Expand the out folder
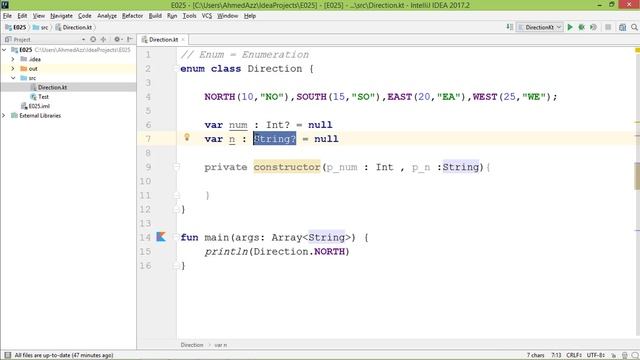This screenshot has width=640, height=360. click(13, 68)
